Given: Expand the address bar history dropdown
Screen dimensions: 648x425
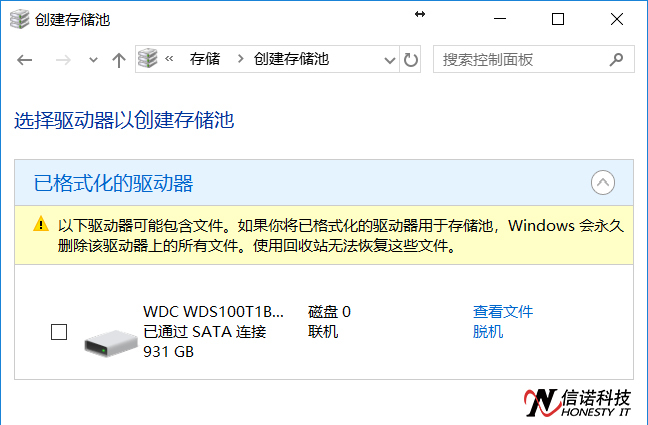Looking at the screenshot, I should (389, 60).
